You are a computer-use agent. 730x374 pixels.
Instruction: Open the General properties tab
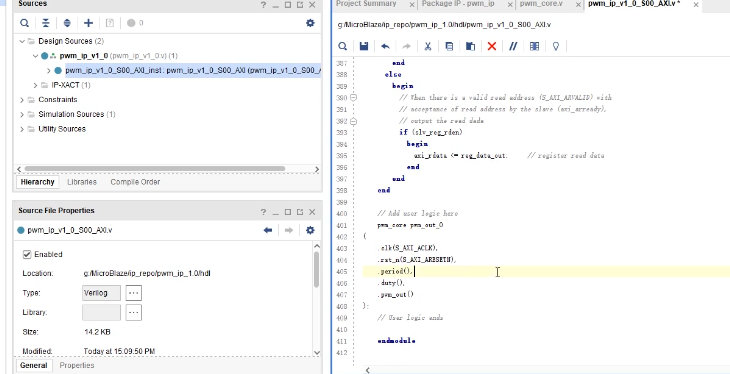pyautogui.click(x=34, y=366)
